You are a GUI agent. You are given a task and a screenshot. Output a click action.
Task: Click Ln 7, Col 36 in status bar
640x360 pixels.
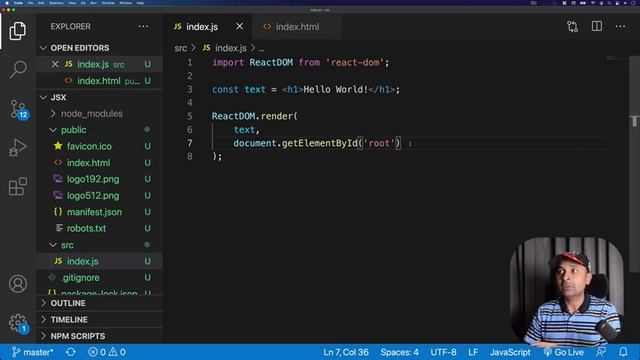click(x=346, y=352)
